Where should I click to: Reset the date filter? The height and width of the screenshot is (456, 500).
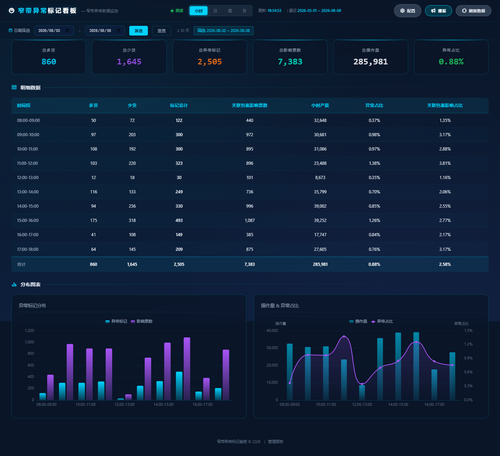(162, 31)
